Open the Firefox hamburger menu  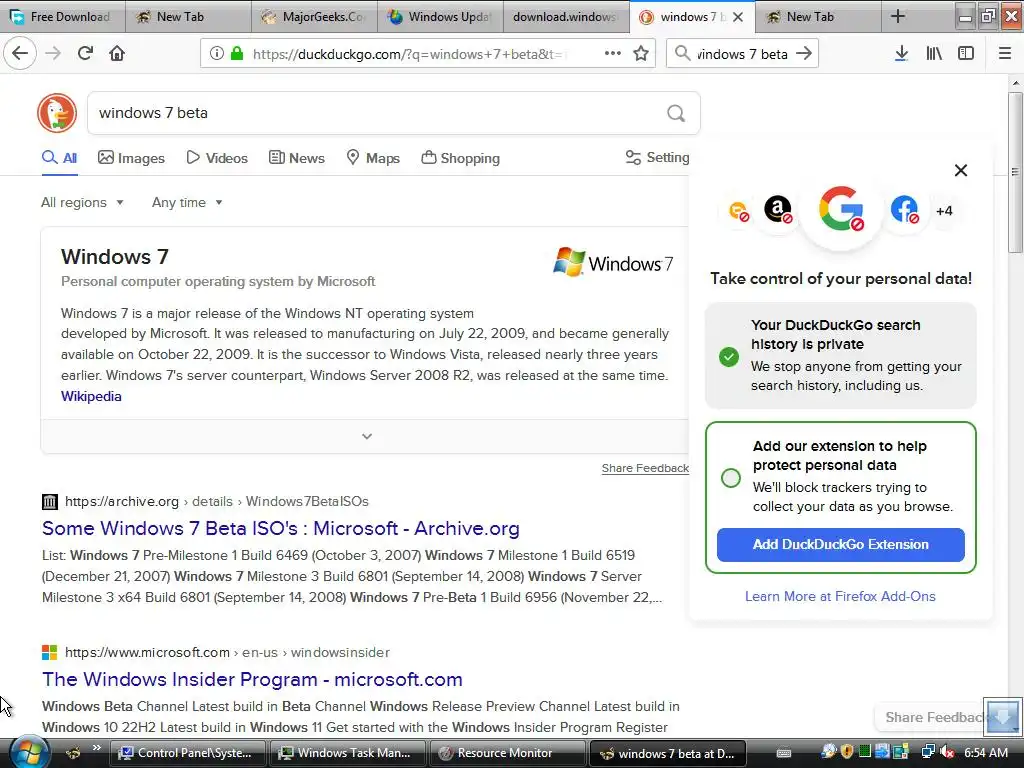click(1005, 54)
